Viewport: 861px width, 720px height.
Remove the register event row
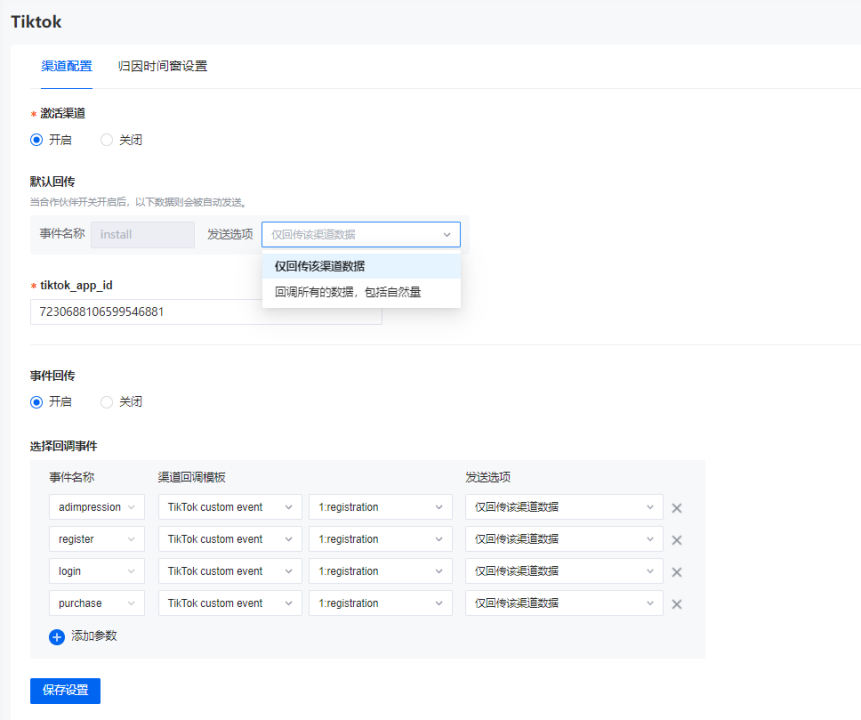(676, 540)
